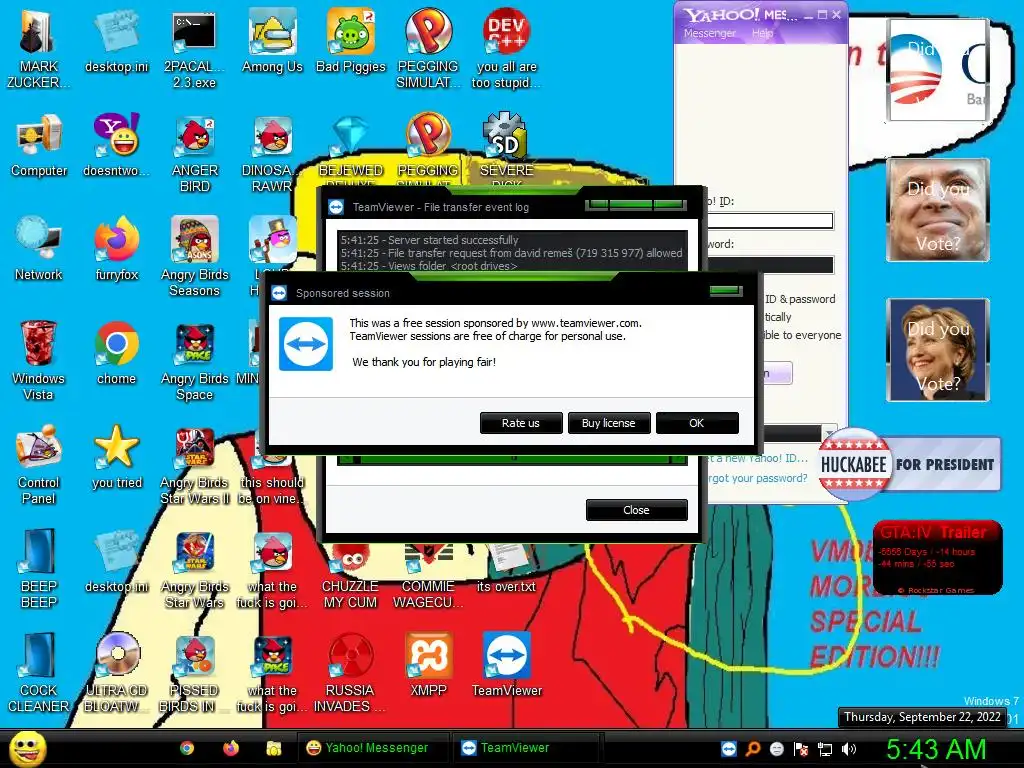
Task: Open 2PACAL 2.3.exe desktop icon
Action: pos(194,47)
